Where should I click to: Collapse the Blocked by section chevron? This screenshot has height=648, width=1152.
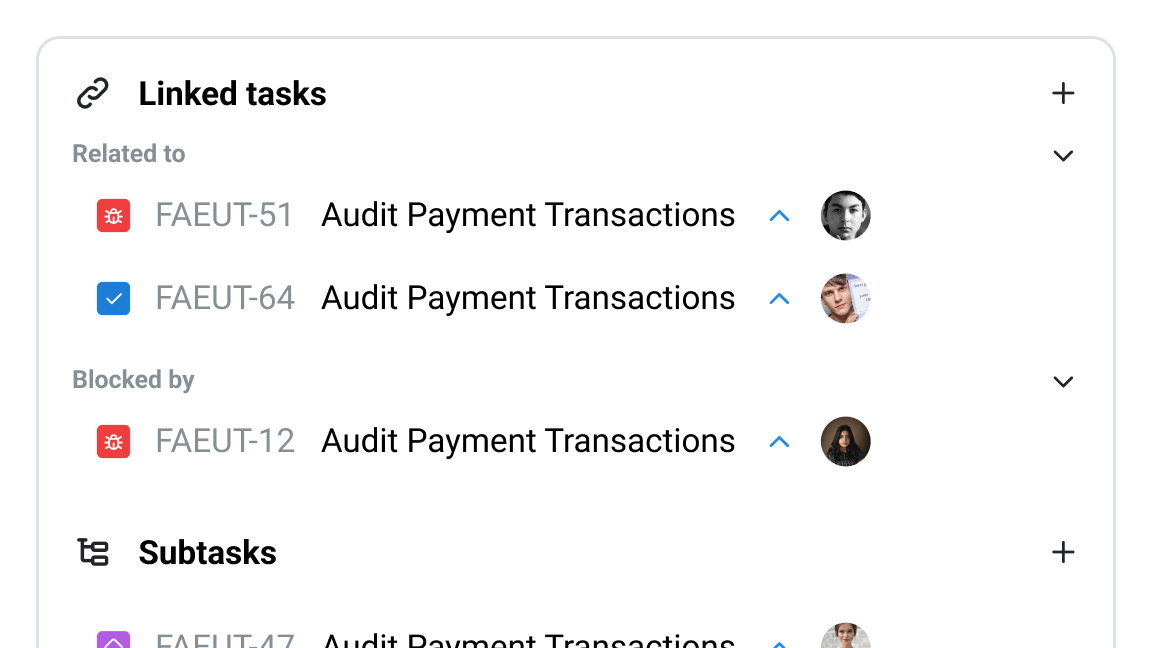[1063, 381]
